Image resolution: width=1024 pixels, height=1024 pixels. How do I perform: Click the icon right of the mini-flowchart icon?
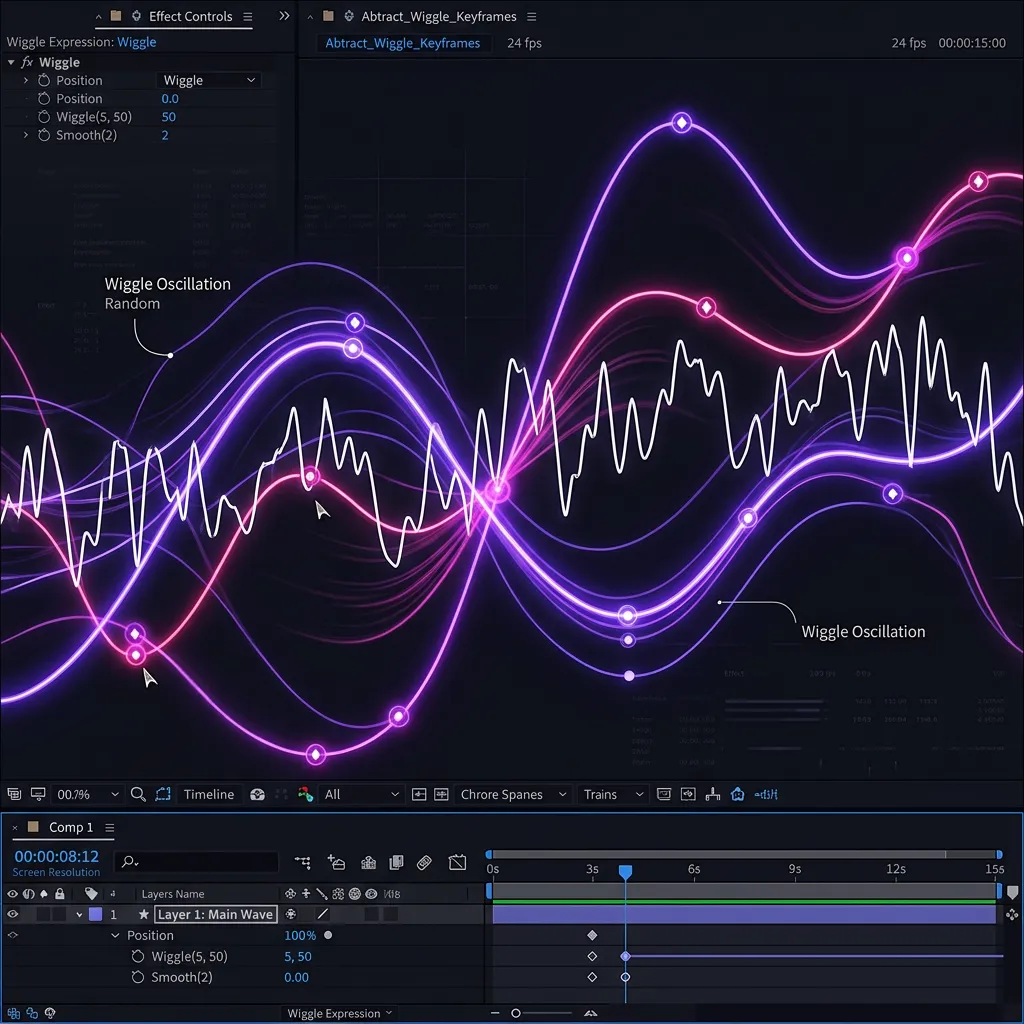(x=336, y=863)
